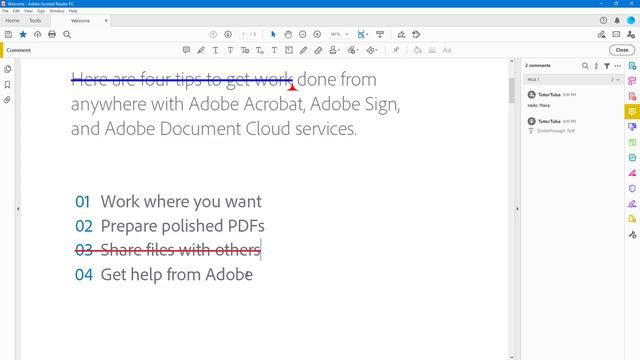Toggle the Keep tool selected pin

click(396, 50)
